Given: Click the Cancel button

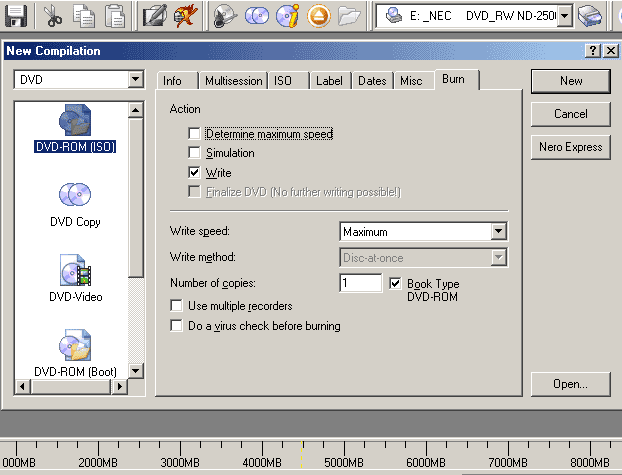Looking at the screenshot, I should tap(571, 114).
